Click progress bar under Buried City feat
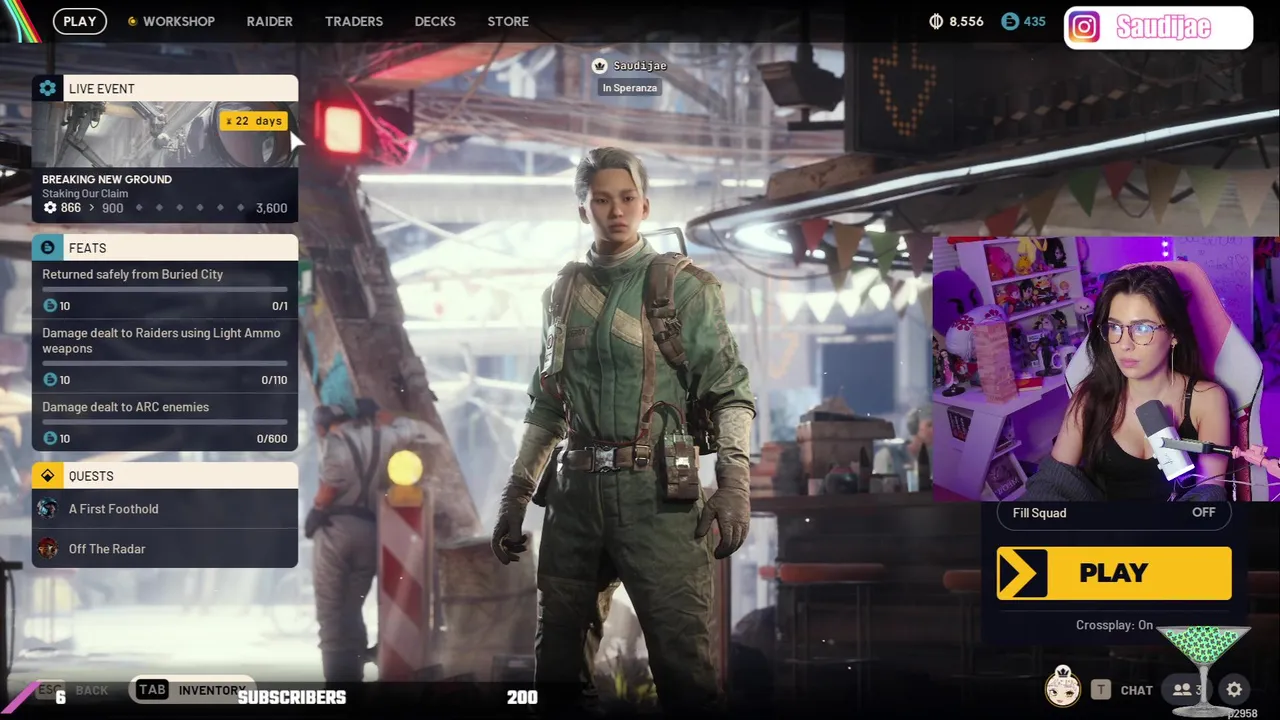Screen dimensions: 1280x720 click(x=165, y=290)
